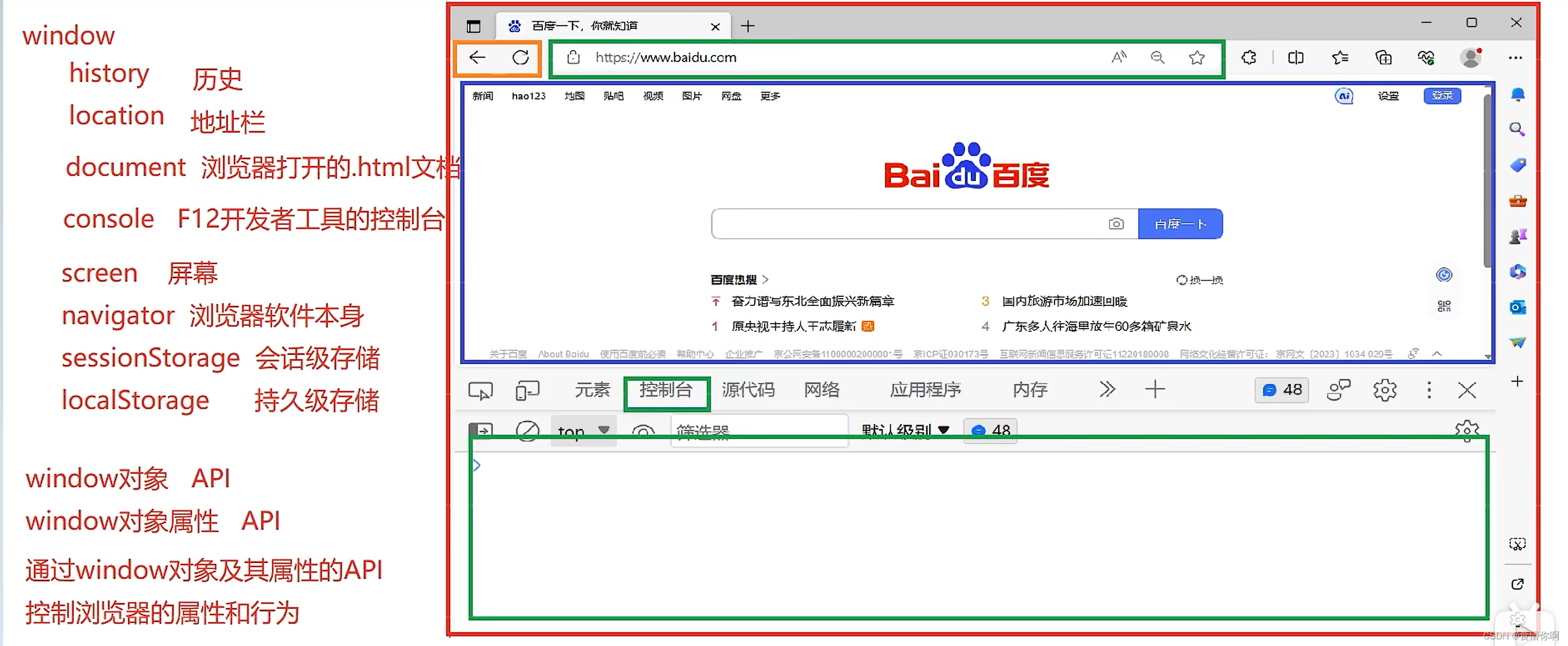Open 视频 link
Viewport: 1568px width, 646px height.
(x=653, y=96)
